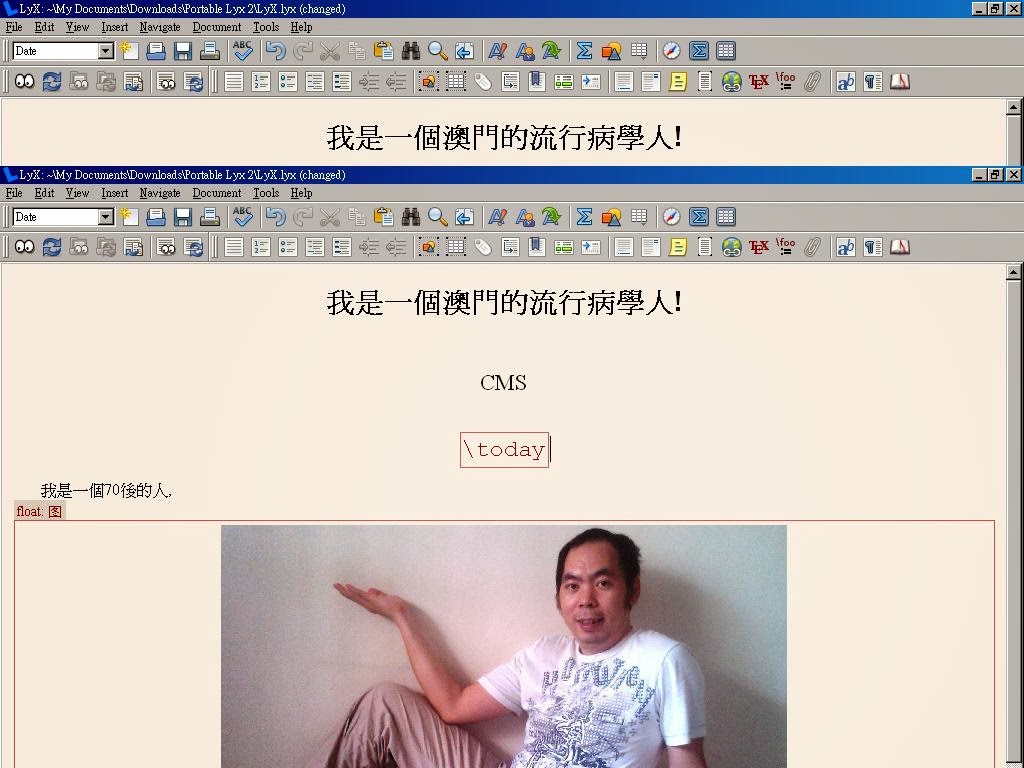The image size is (1024, 768).
Task: Print using front window's printer icon
Action: 210,217
